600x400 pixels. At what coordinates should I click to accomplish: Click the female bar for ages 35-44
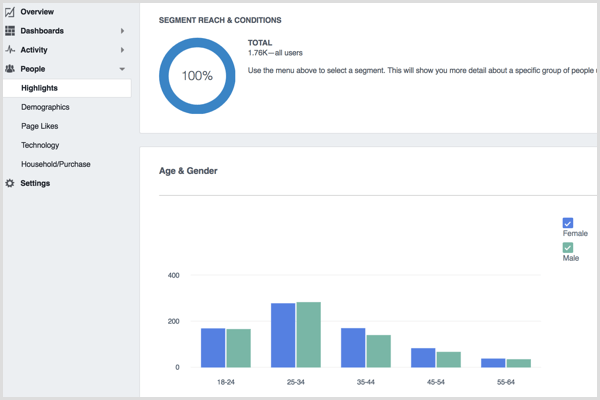353,348
